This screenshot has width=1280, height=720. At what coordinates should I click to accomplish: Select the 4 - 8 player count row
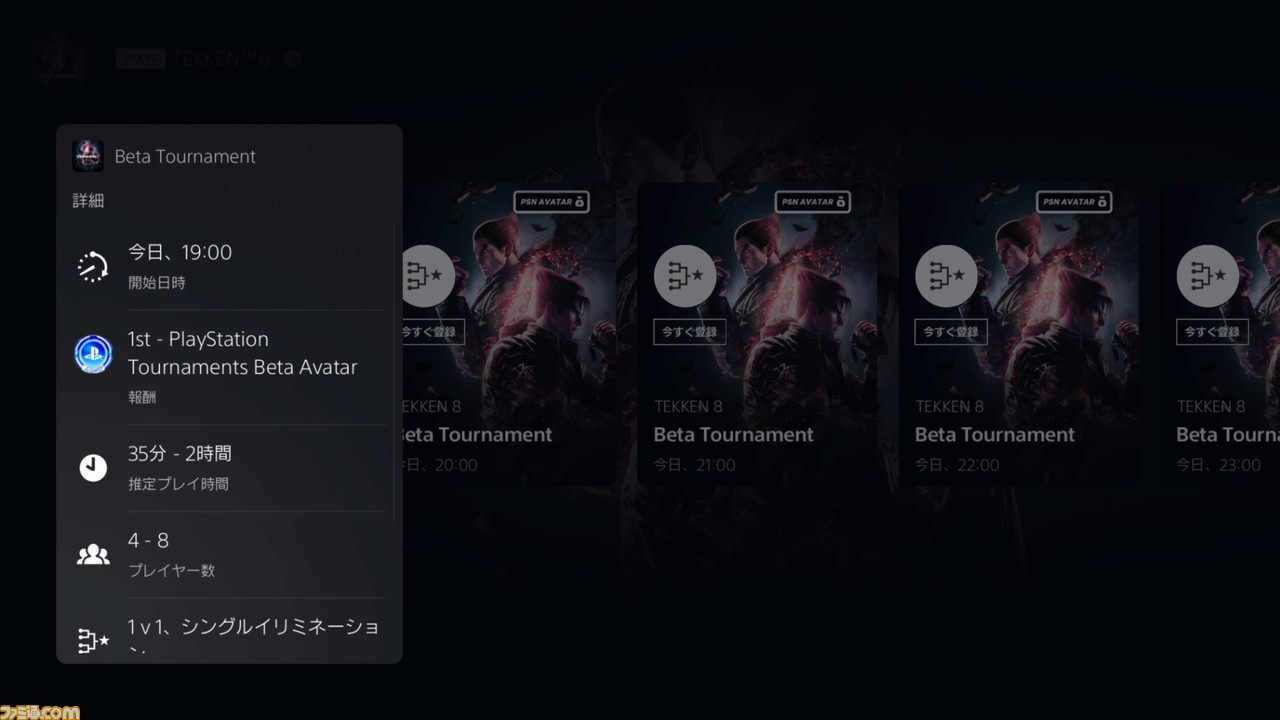click(229, 554)
